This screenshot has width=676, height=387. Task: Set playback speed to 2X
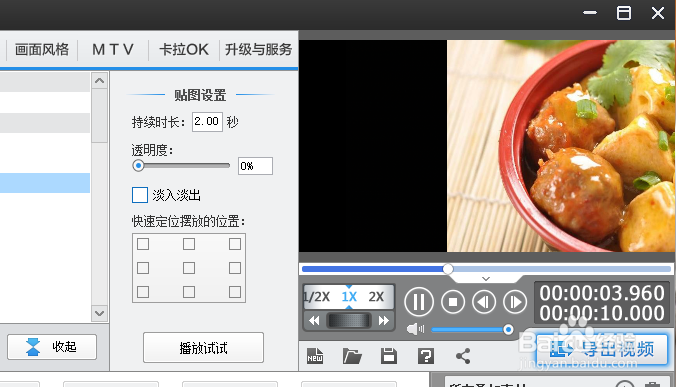pos(376,296)
